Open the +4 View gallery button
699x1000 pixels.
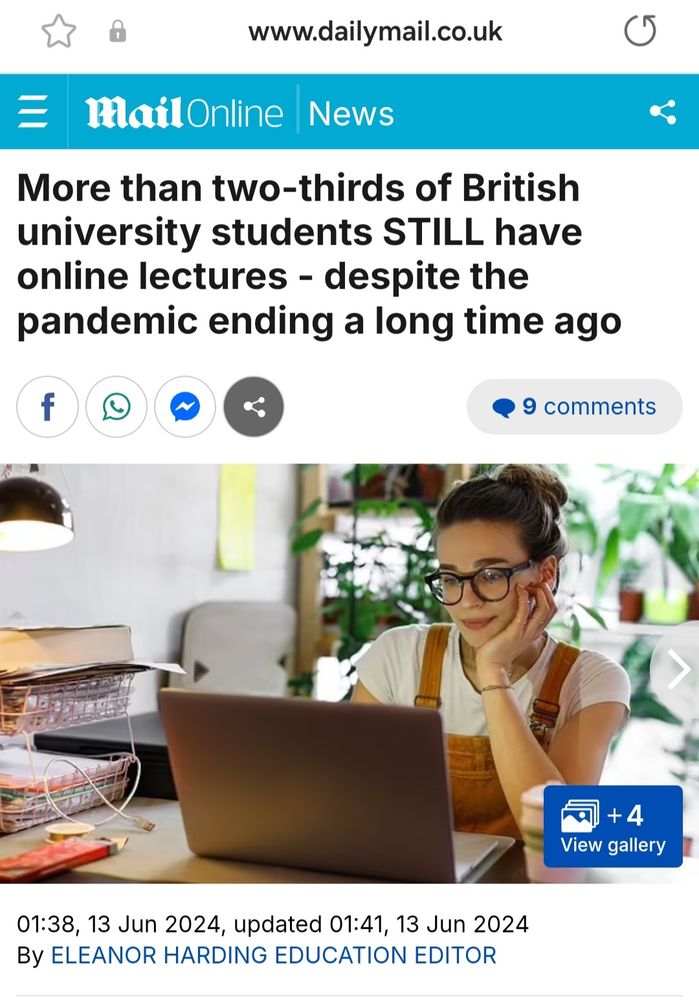(613, 827)
